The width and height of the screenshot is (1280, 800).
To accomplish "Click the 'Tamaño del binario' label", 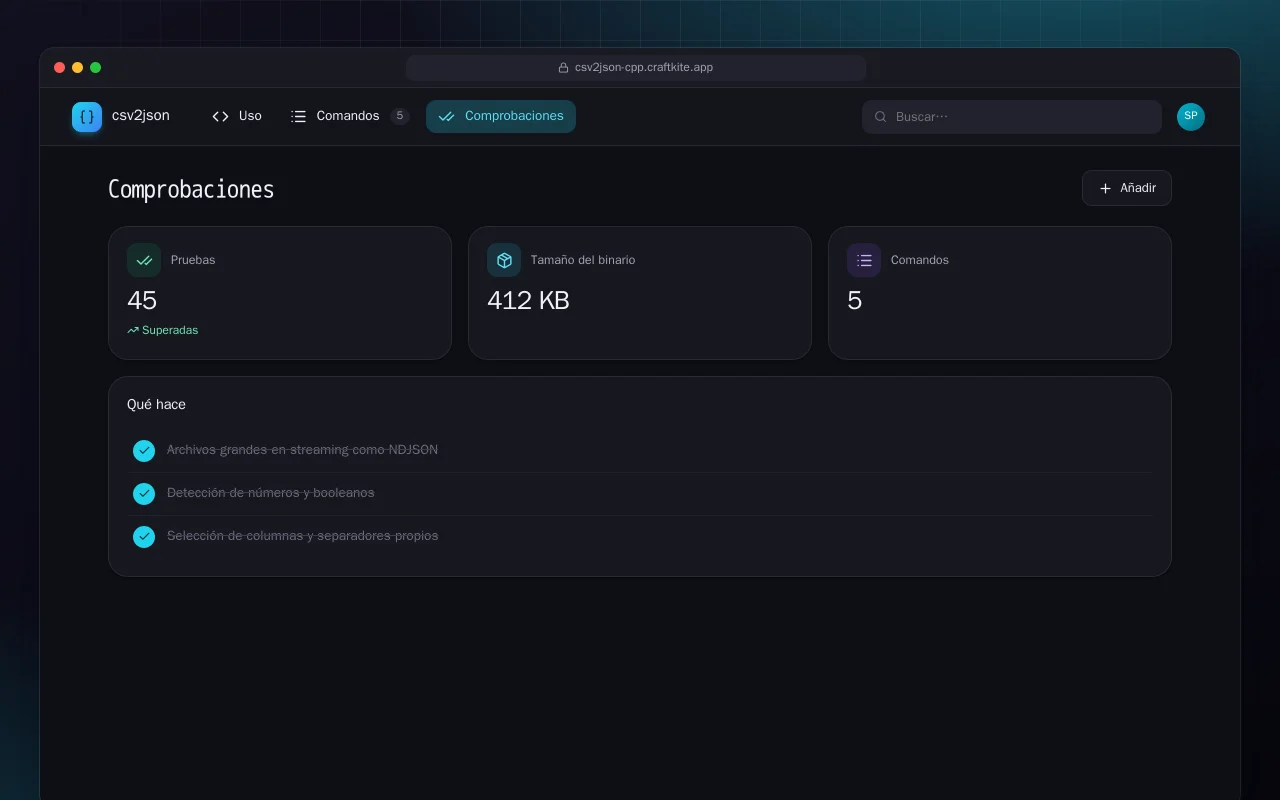I will point(583,260).
